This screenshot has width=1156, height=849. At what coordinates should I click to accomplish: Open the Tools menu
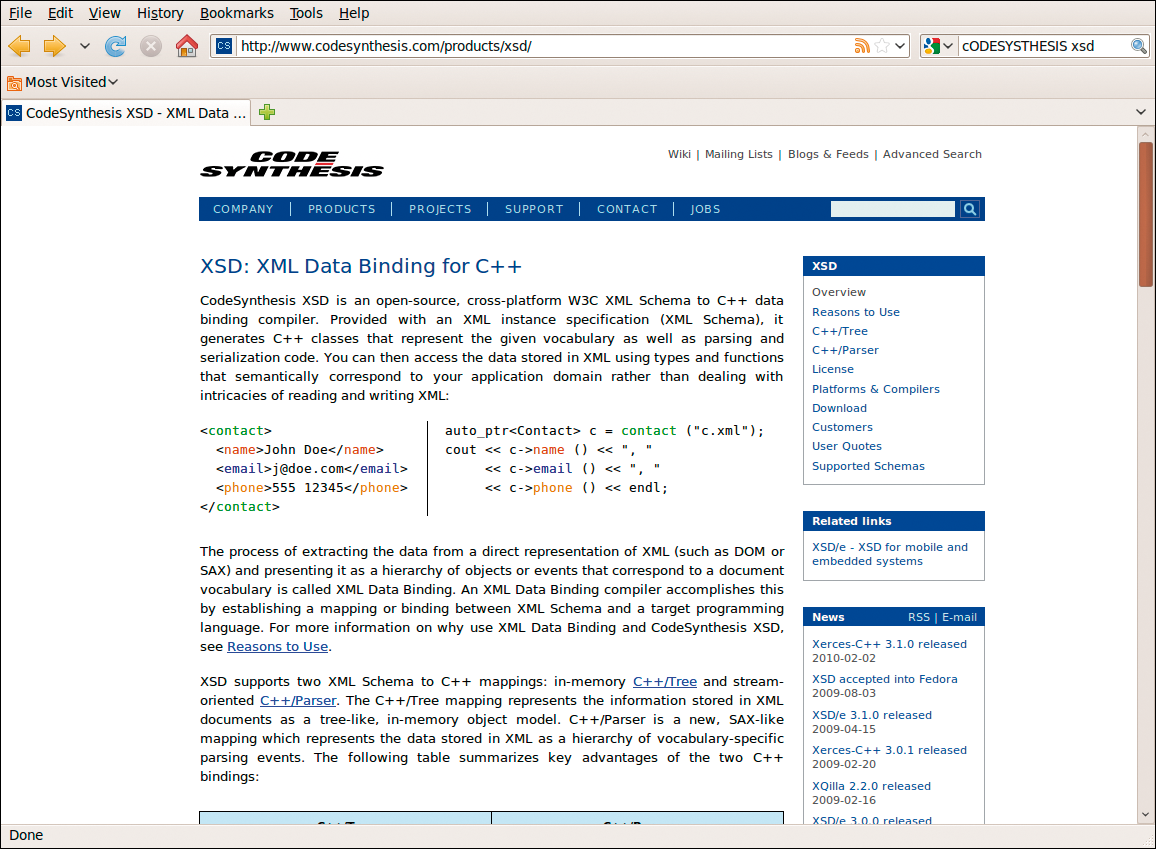306,13
